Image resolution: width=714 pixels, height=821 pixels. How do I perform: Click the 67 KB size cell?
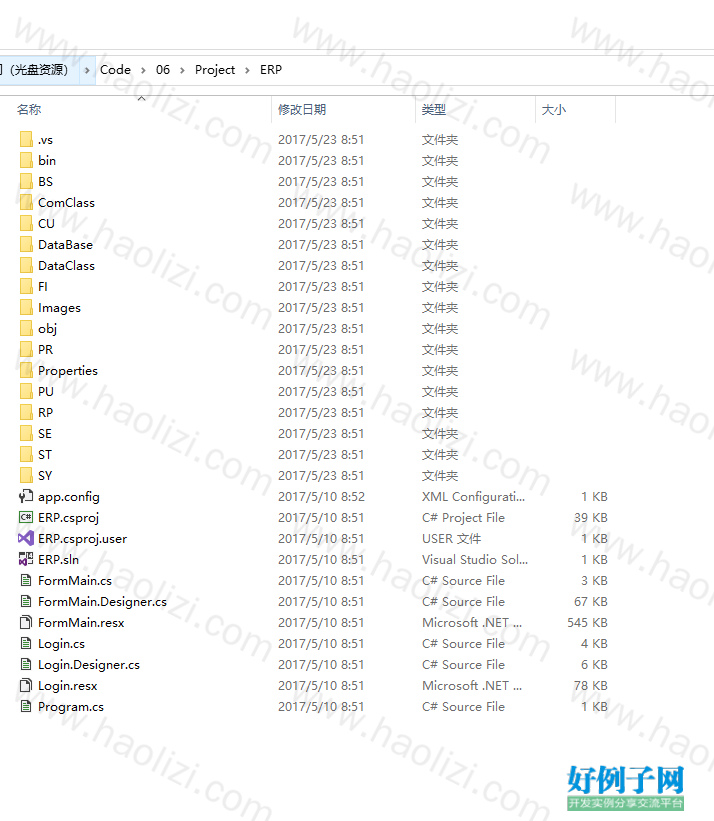tap(590, 602)
